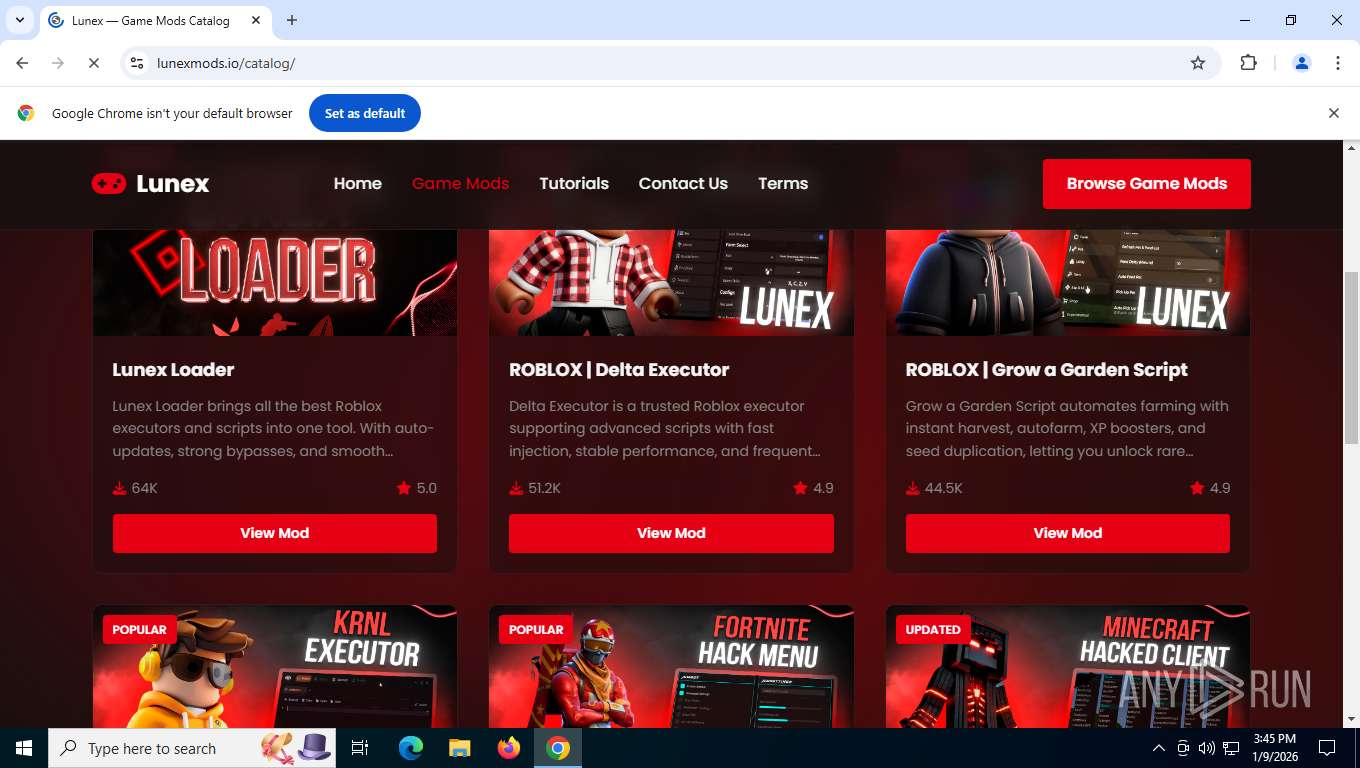Launch Firefox from the taskbar
The width and height of the screenshot is (1360, 768).
509,748
